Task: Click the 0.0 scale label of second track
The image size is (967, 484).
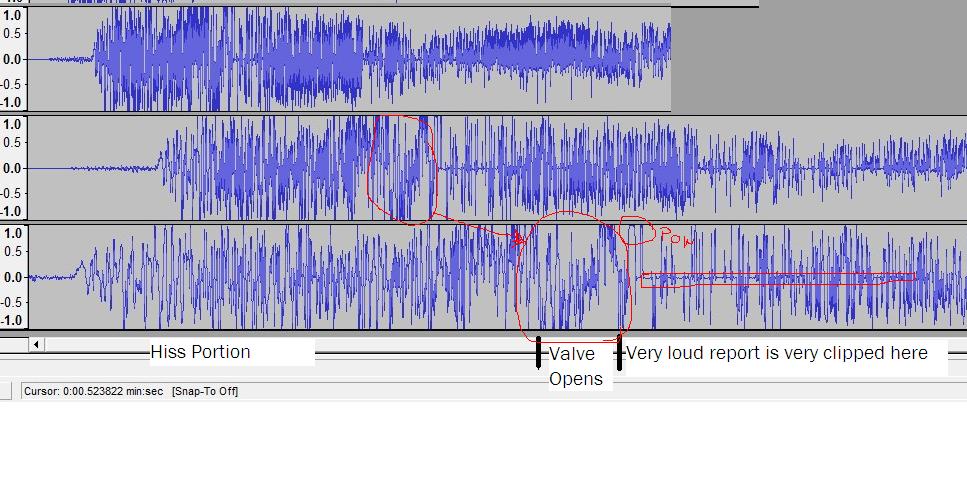Action: click(x=13, y=168)
